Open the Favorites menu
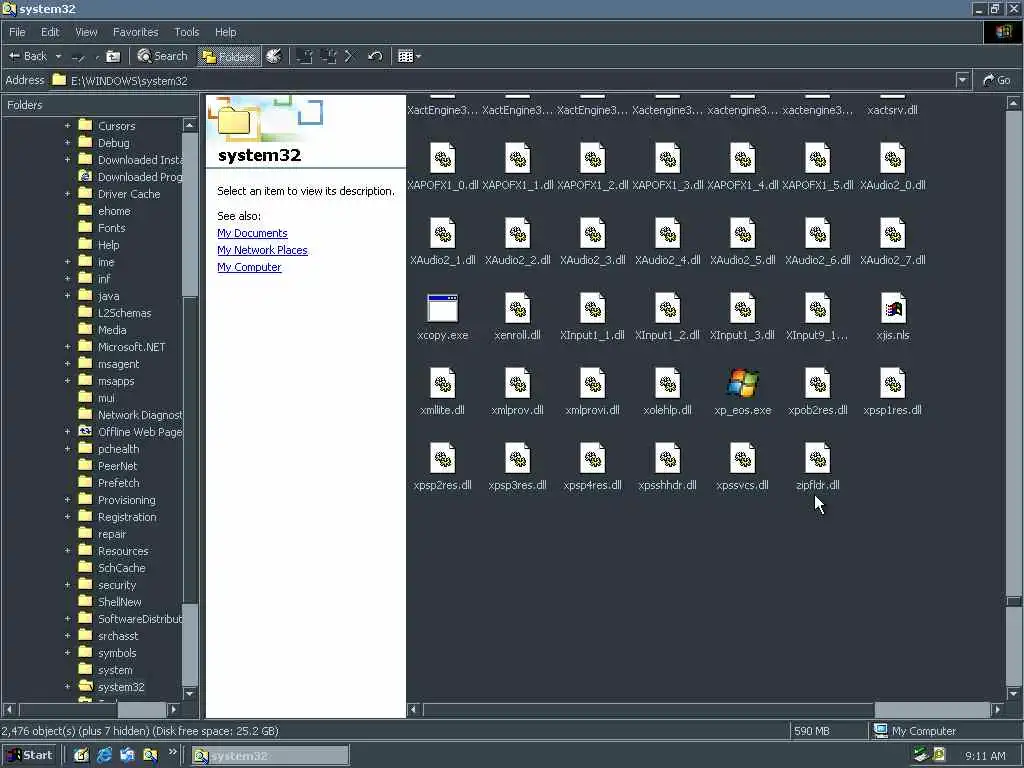This screenshot has width=1024, height=768. tap(136, 32)
